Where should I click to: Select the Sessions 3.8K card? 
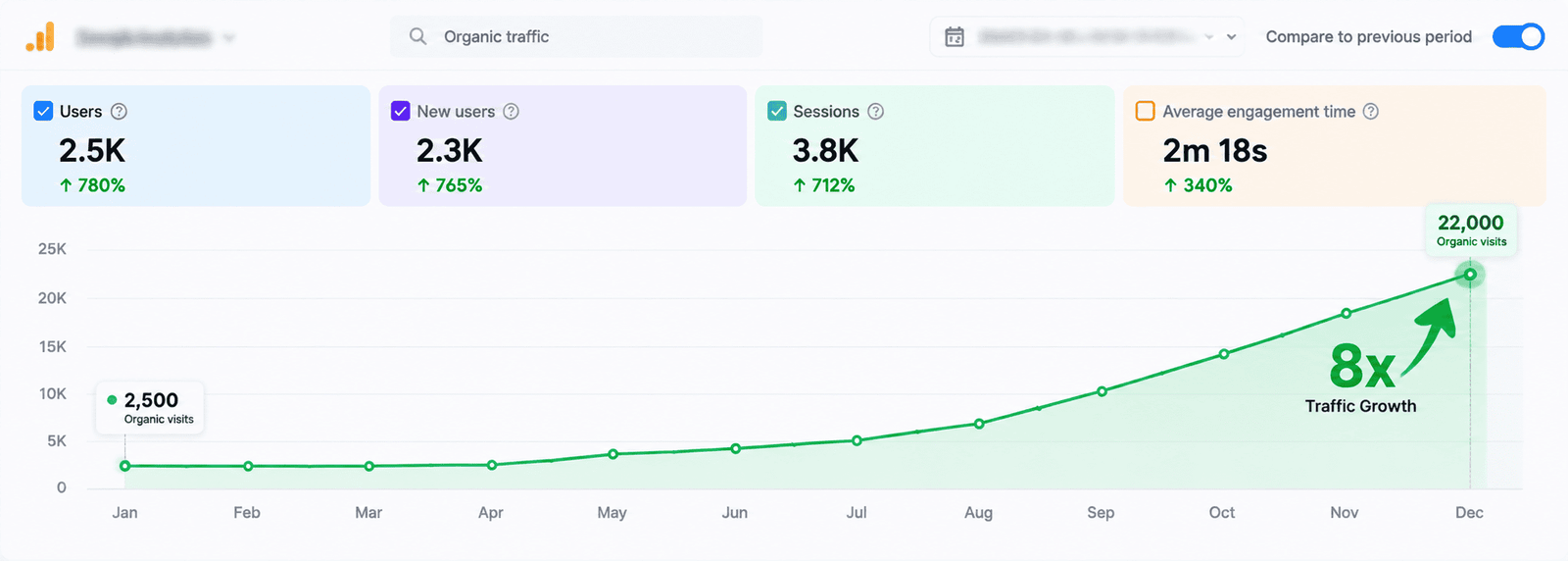click(x=934, y=145)
